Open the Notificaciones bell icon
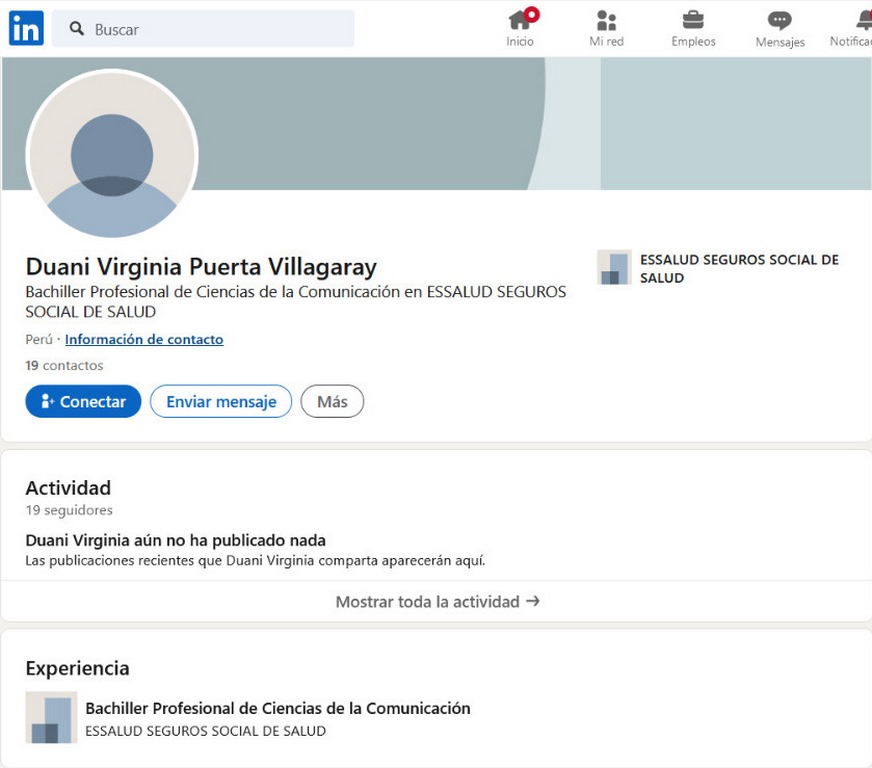872x768 pixels. point(863,20)
